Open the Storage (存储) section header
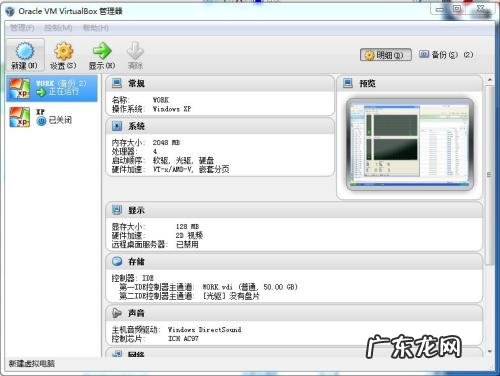Viewport: 500px width, 376px height. 294,261
